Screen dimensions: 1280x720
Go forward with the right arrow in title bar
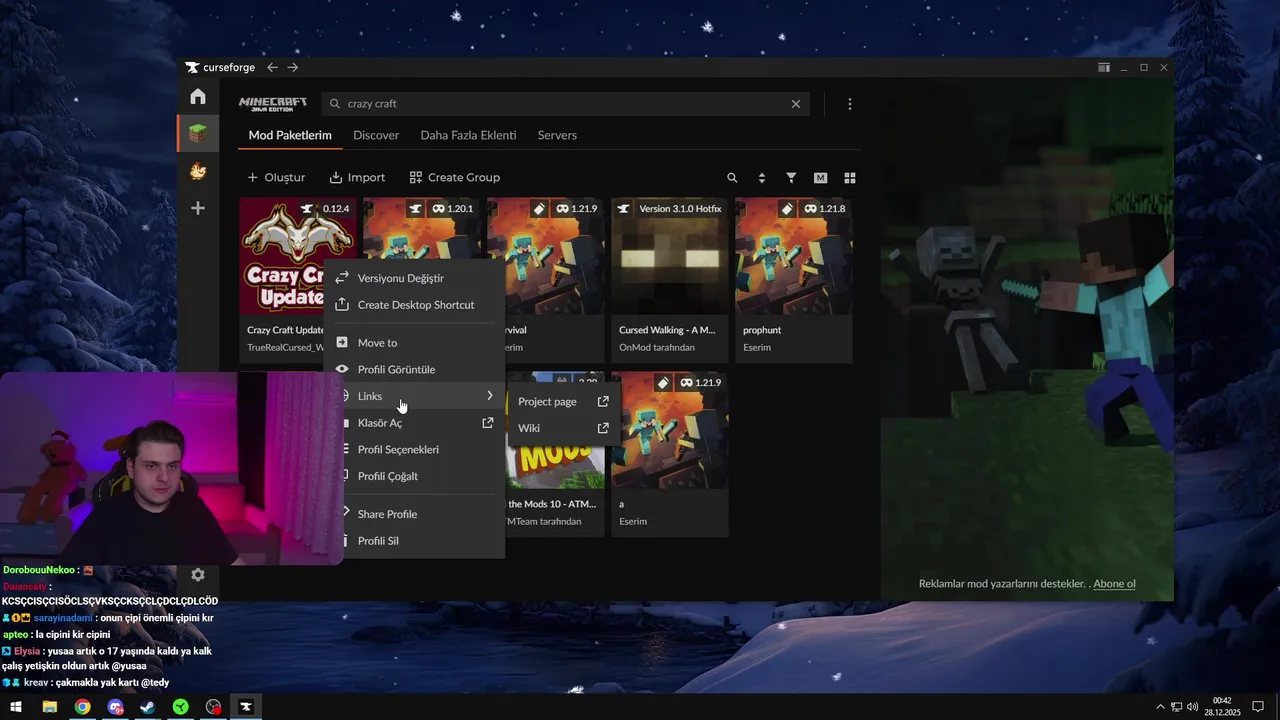tap(292, 67)
